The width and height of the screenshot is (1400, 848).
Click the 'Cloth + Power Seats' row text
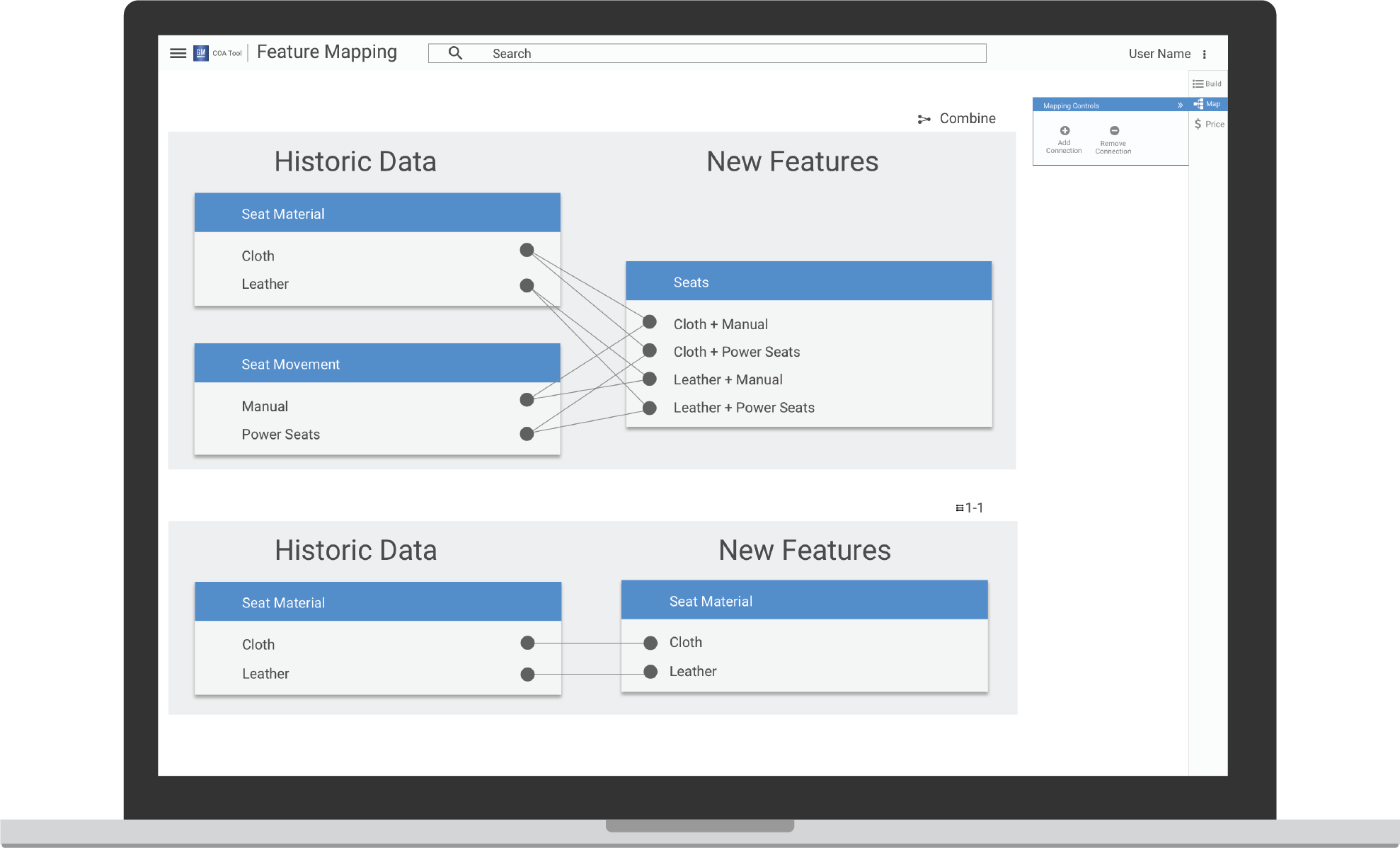[737, 352]
